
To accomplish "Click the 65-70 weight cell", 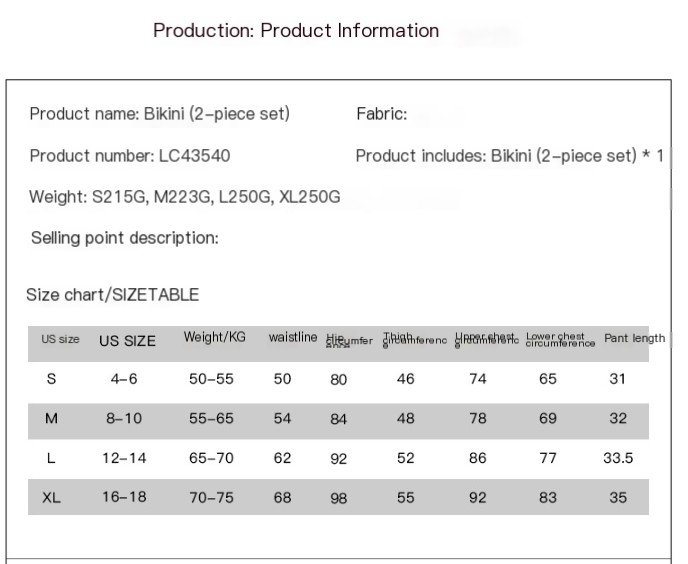I will point(211,458).
